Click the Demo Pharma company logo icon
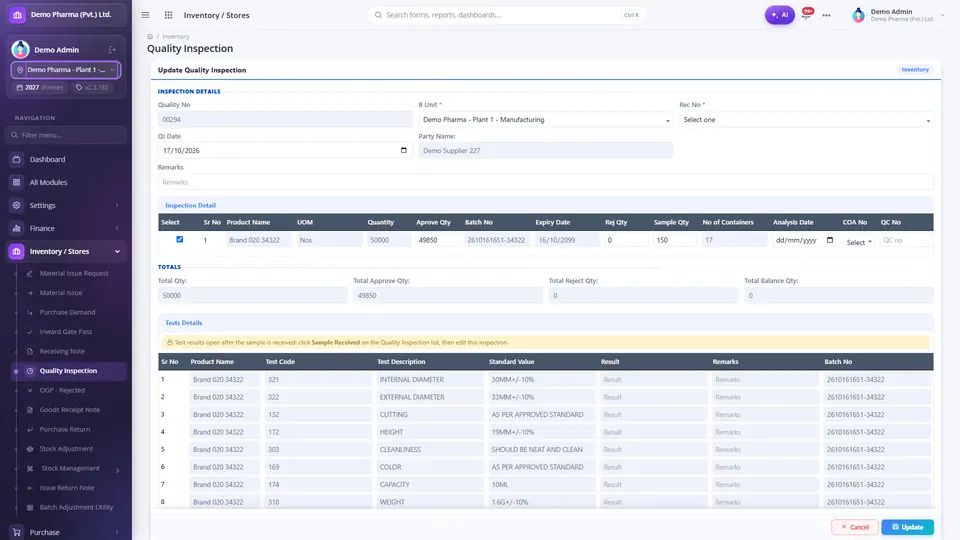Image resolution: width=960 pixels, height=540 pixels. click(x=17, y=15)
